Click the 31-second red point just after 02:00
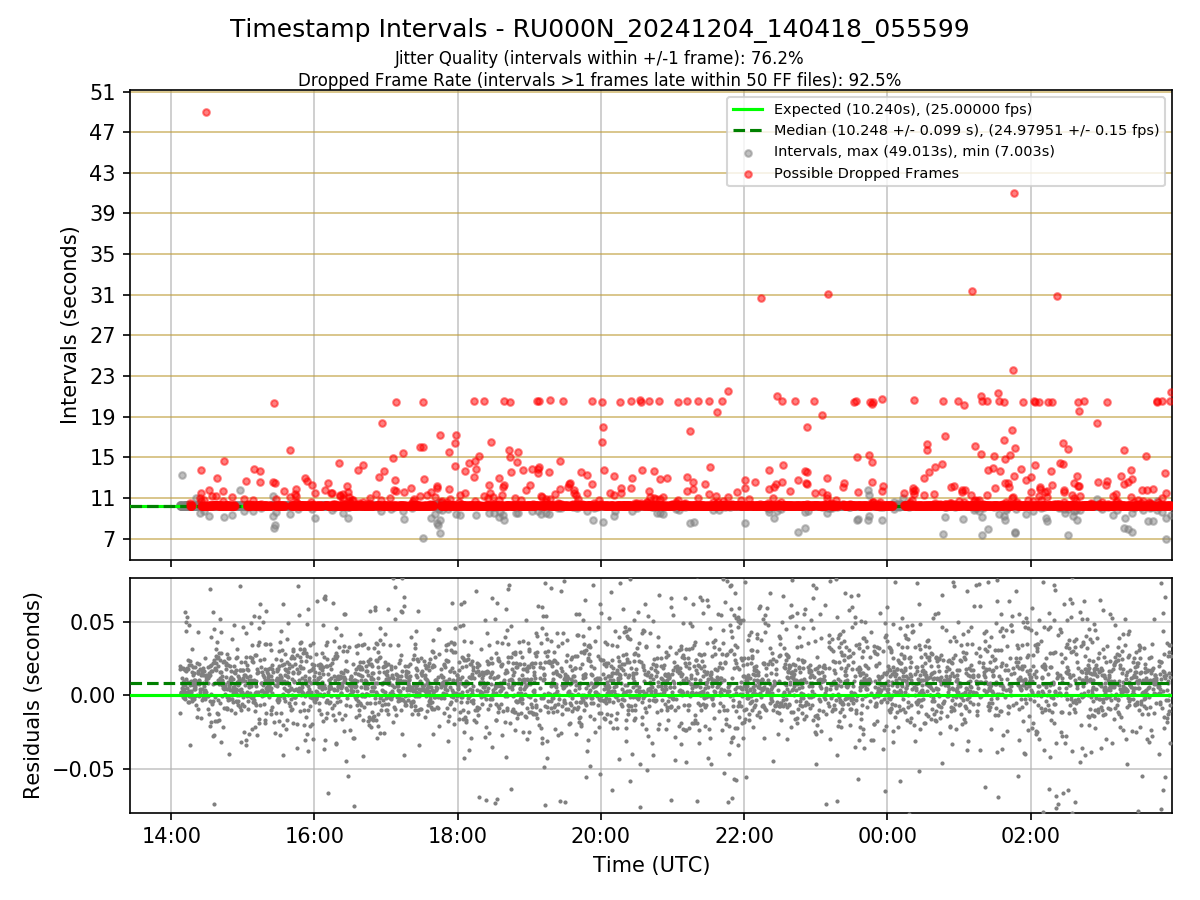 tap(1057, 296)
